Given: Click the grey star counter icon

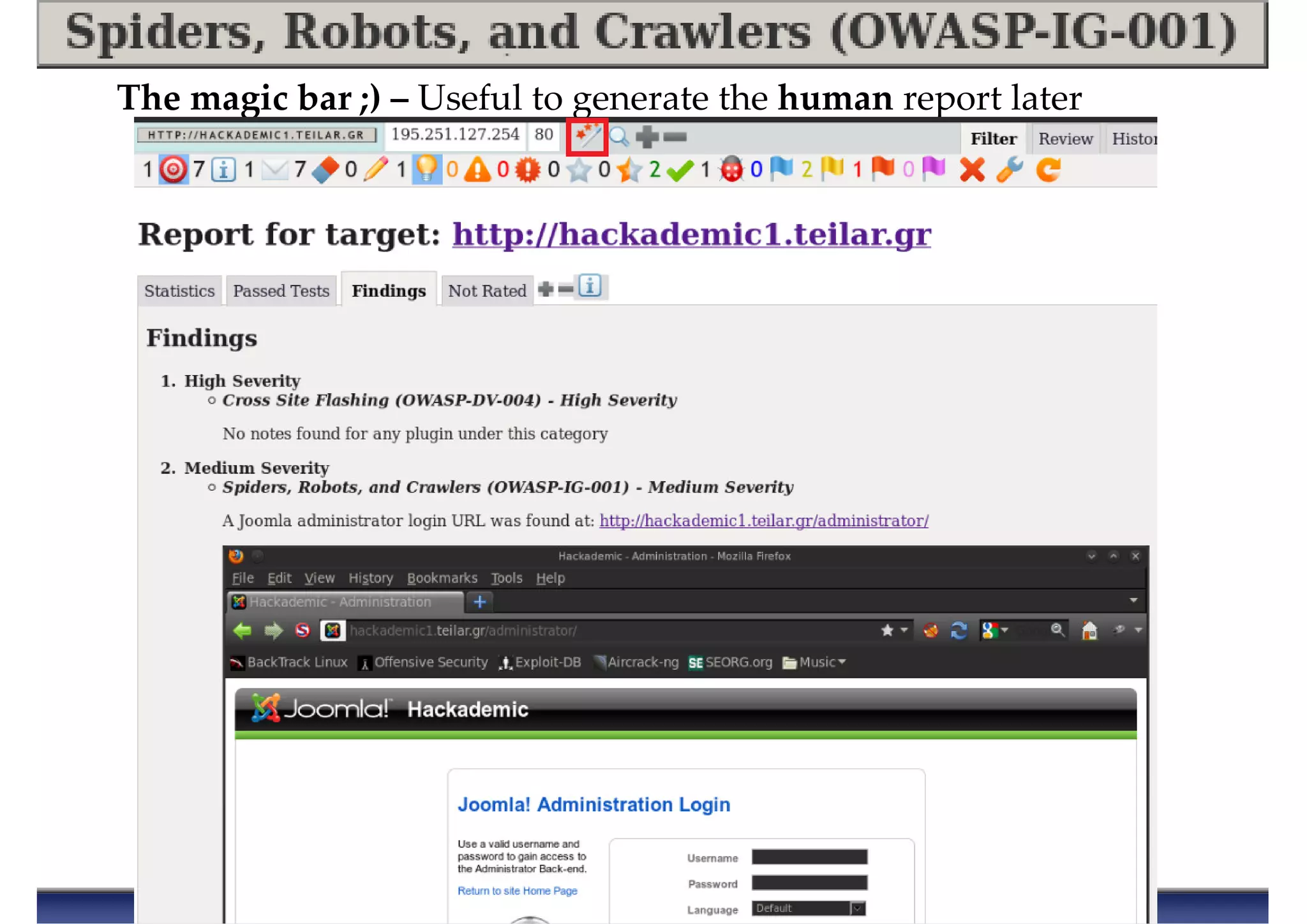Looking at the screenshot, I should 579,170.
